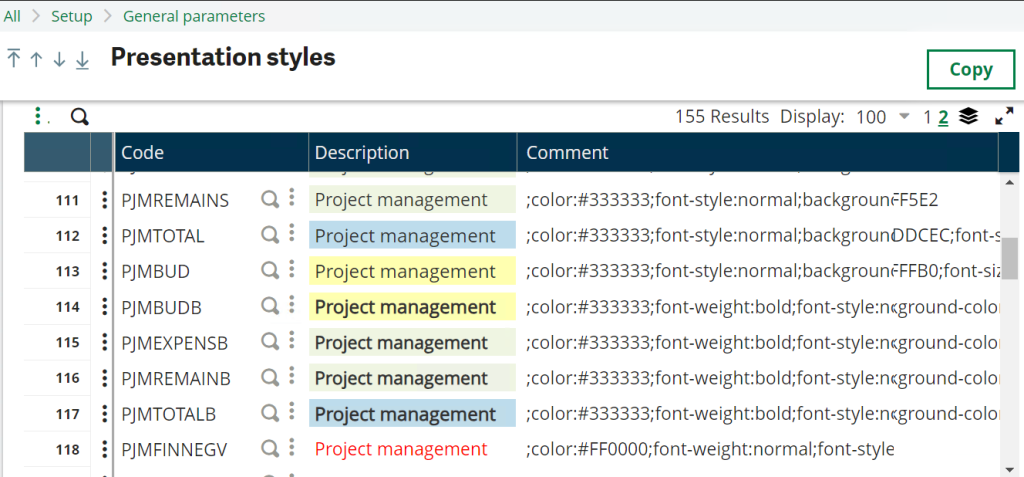Go to the previous record arrow
1024x477 pixels.
click(x=36, y=59)
